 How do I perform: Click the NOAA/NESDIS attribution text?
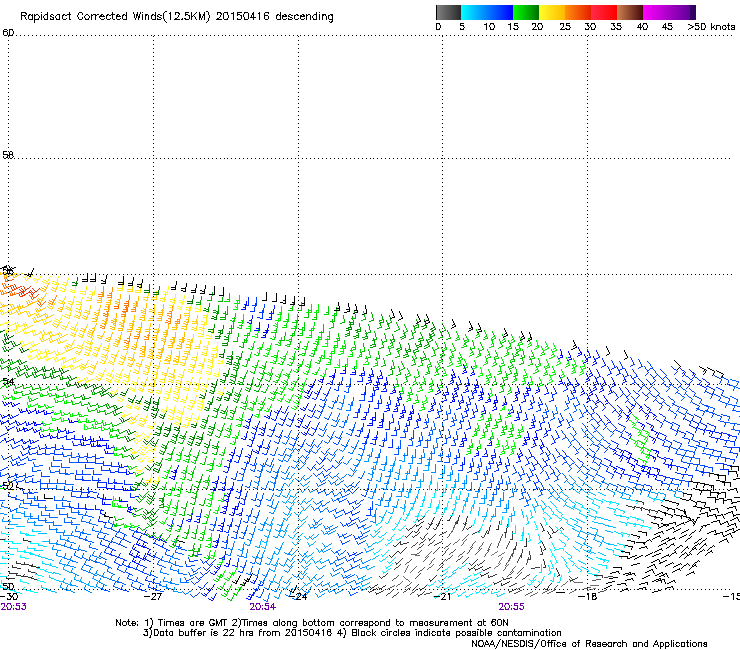pos(589,644)
